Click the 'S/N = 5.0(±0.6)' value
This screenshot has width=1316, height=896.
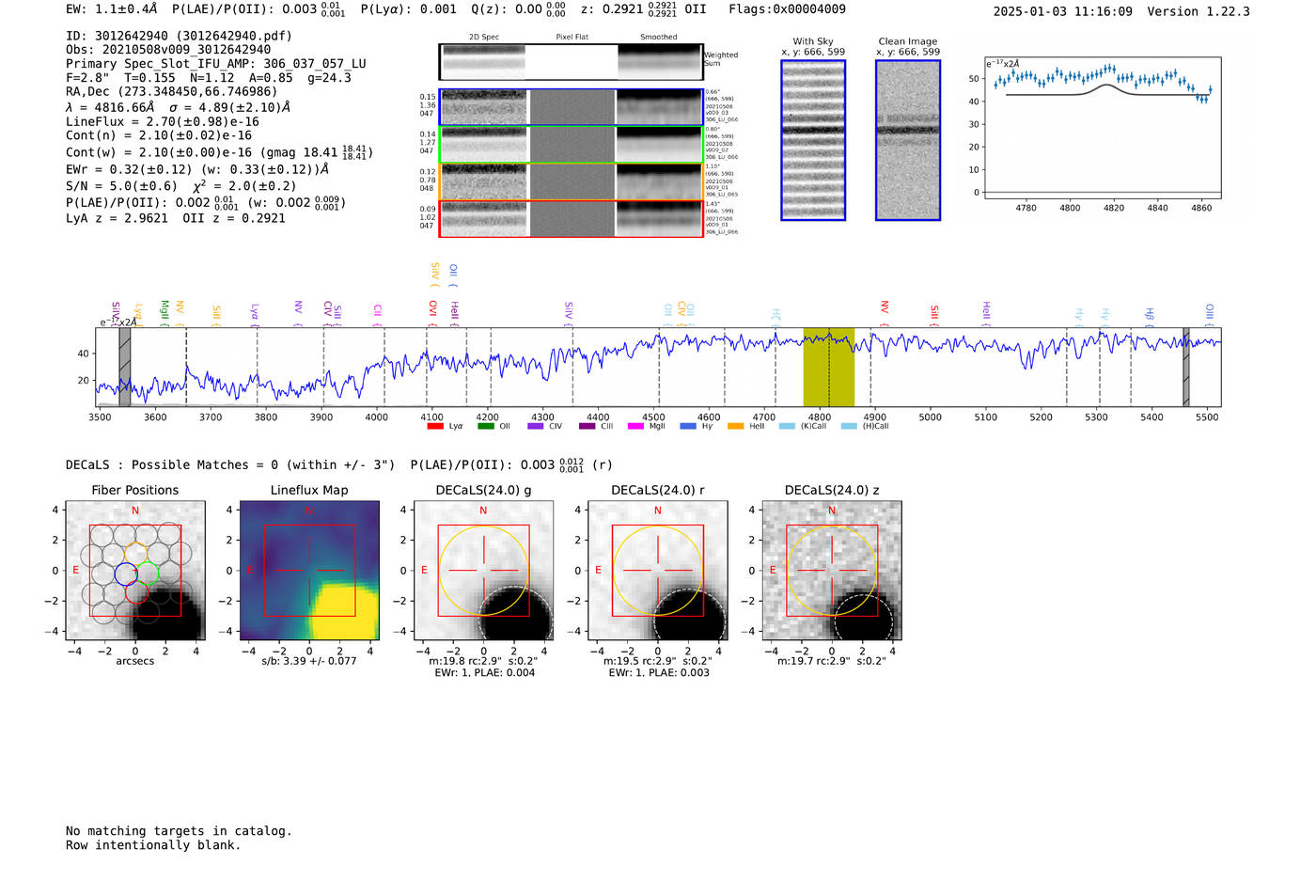[121, 186]
